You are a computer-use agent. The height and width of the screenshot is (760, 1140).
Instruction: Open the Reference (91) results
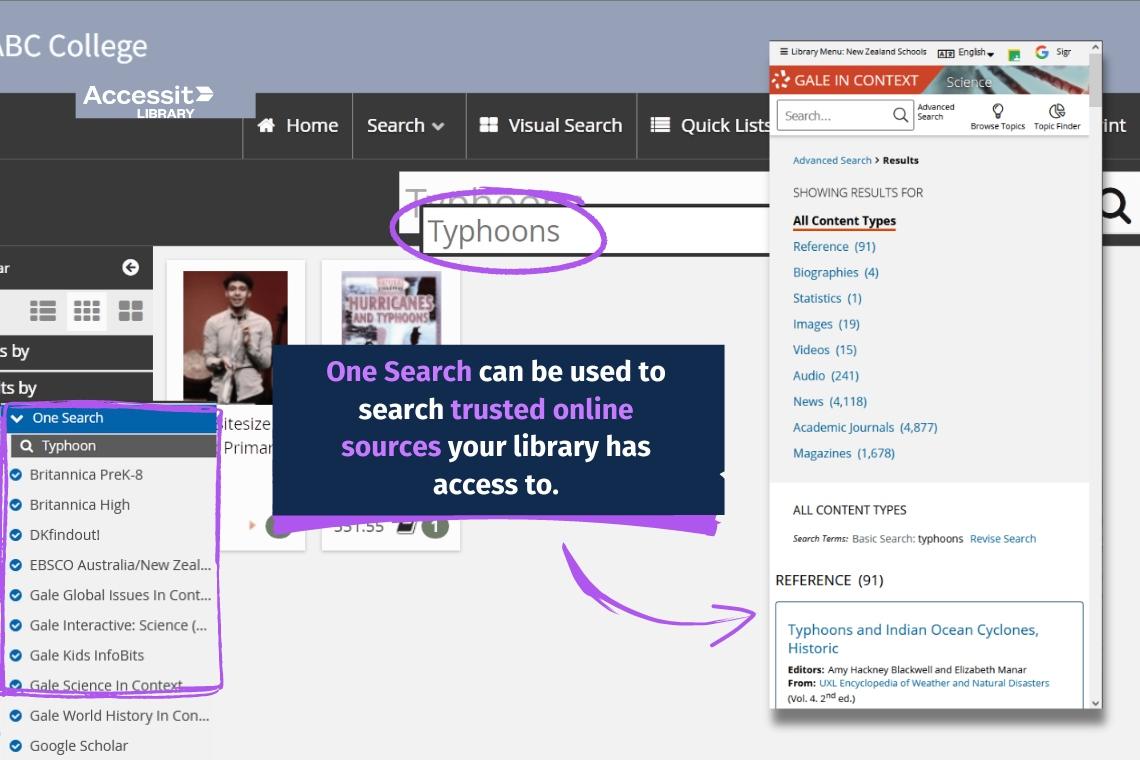(834, 247)
